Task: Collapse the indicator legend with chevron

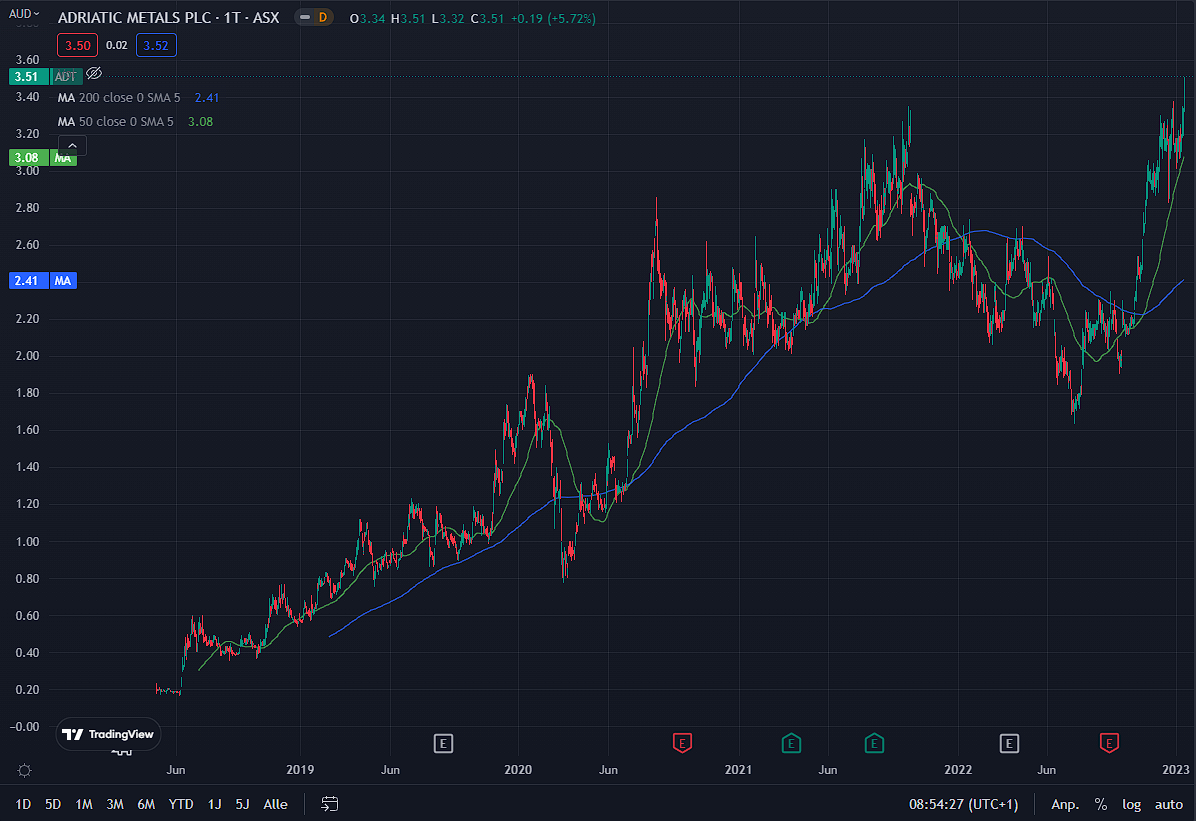Action: [x=75, y=146]
